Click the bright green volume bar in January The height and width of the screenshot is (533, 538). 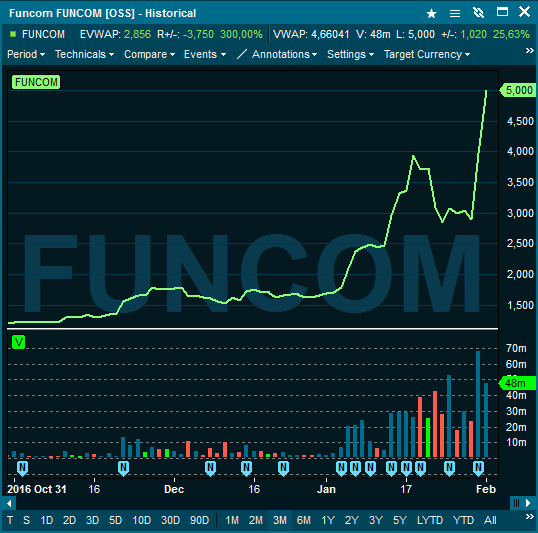point(428,438)
